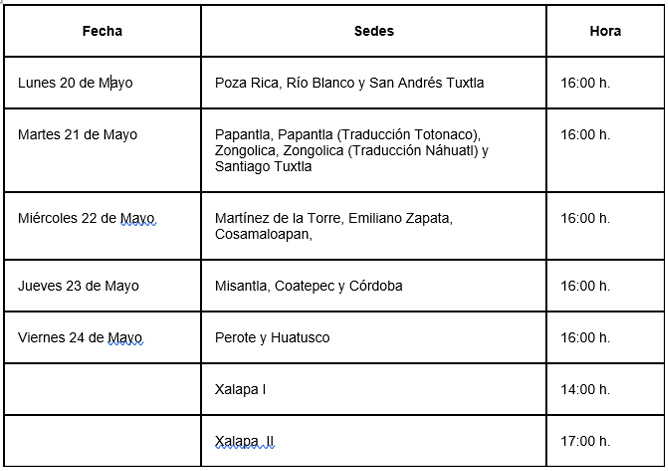Click the 16:00 h. cell in Viernes row
668x471 pixels.
click(x=585, y=338)
